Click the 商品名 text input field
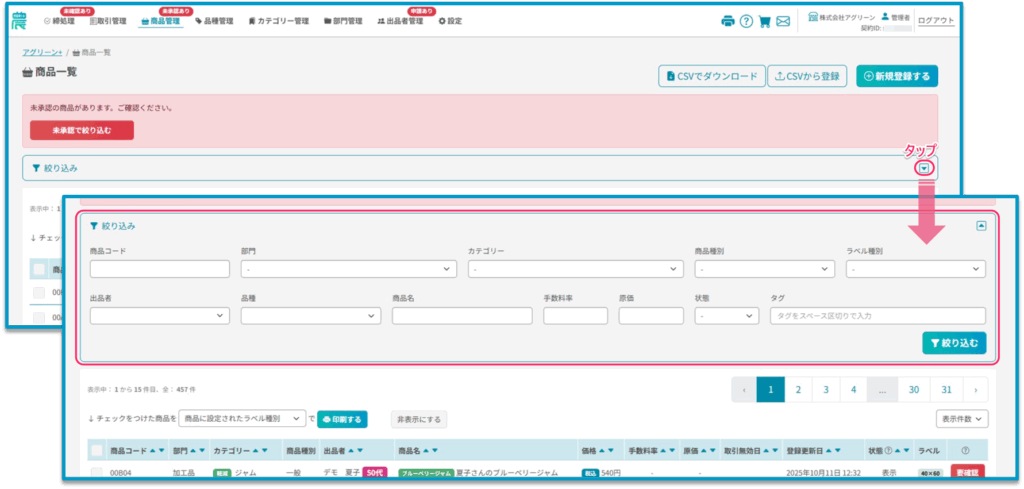This screenshot has width=1024, height=489. 462,316
